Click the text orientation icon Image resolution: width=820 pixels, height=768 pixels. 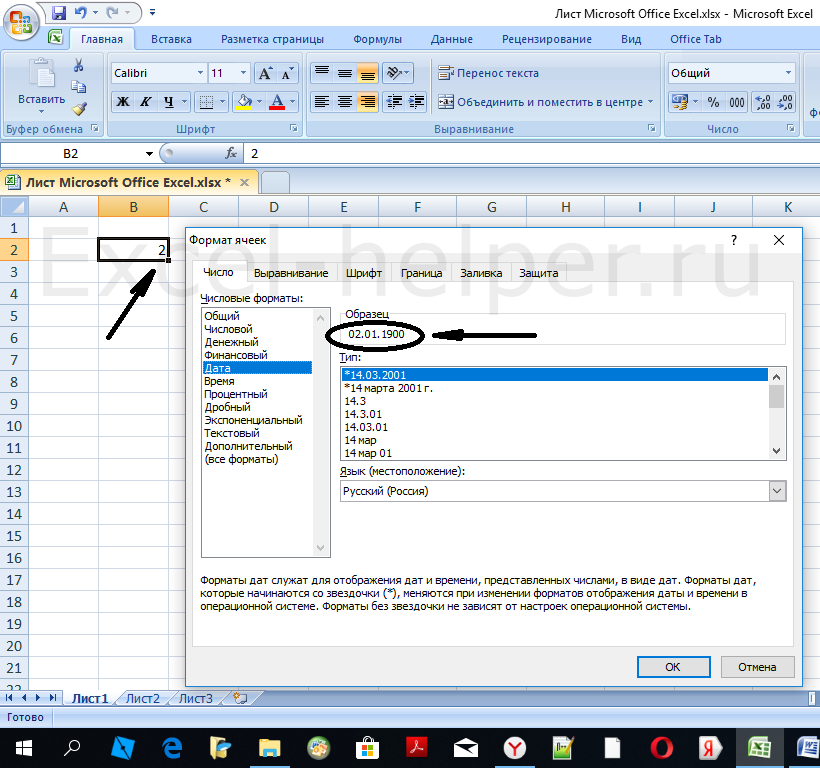394,73
